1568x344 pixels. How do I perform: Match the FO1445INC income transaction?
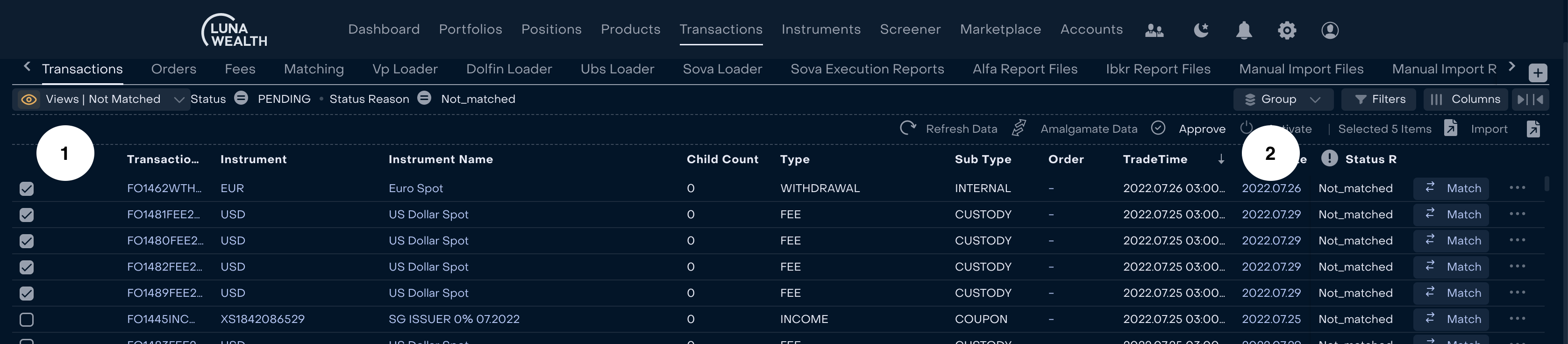[x=1451, y=319]
